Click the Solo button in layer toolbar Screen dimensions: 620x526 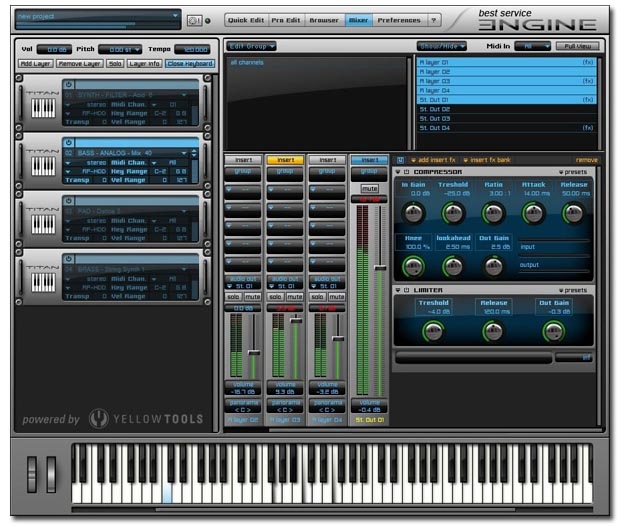(115, 64)
